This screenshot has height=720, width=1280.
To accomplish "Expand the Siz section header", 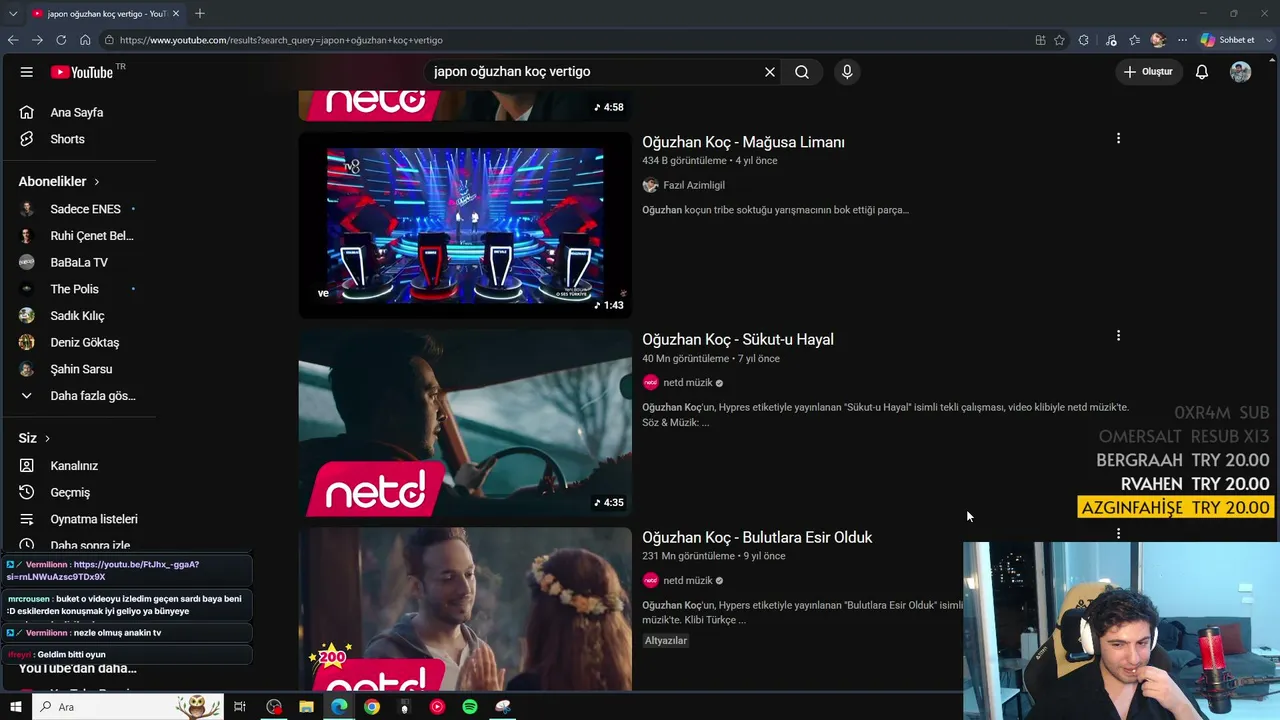I will 34,438.
